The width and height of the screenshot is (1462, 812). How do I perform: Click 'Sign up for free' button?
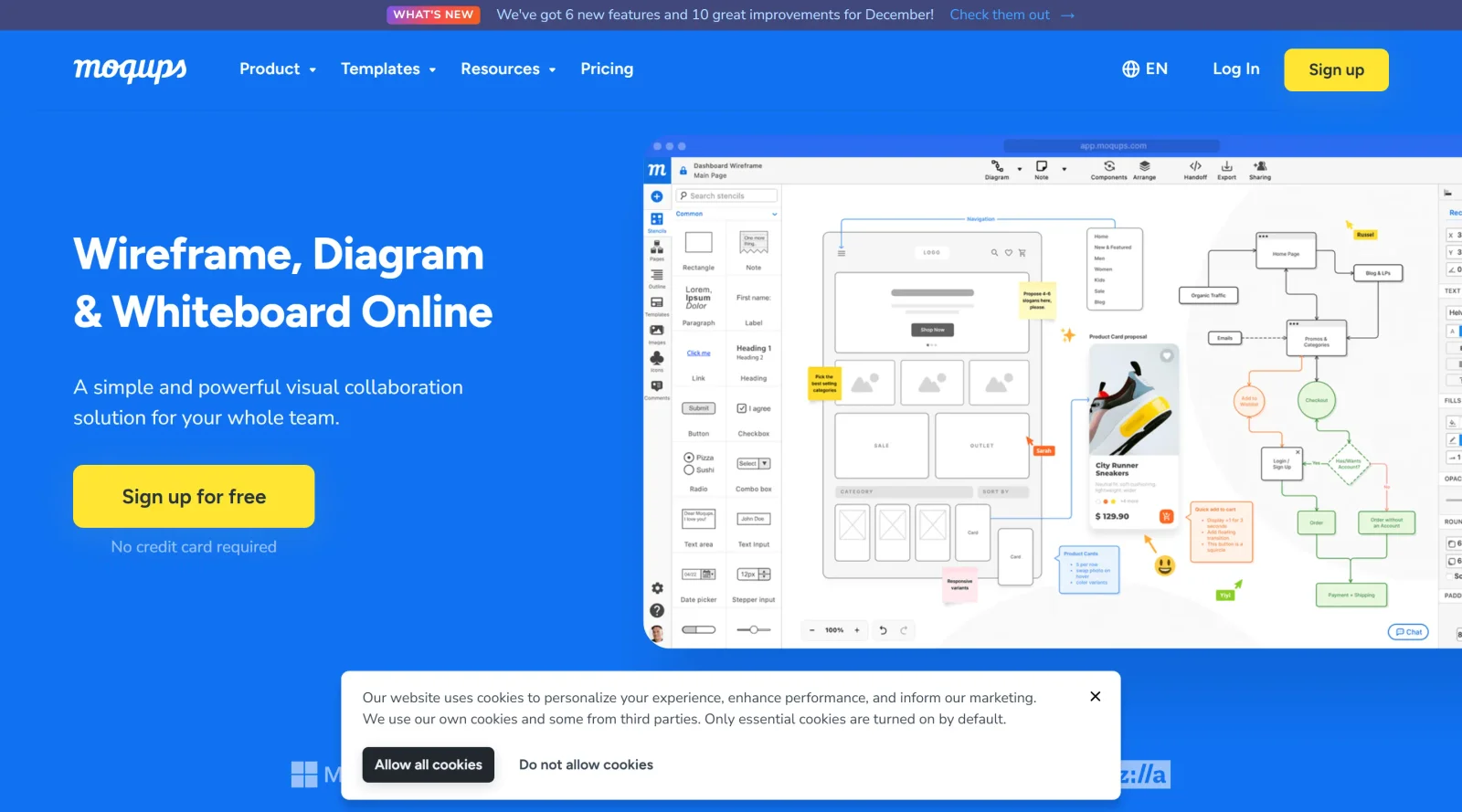194,497
